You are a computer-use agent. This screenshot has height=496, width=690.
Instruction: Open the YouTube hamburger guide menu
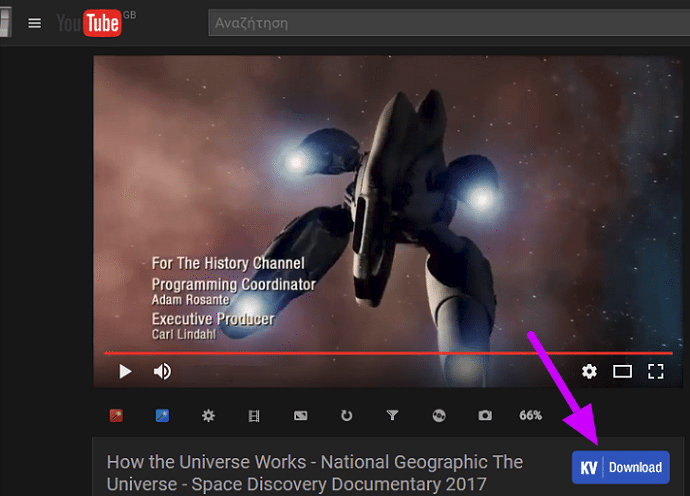point(34,23)
